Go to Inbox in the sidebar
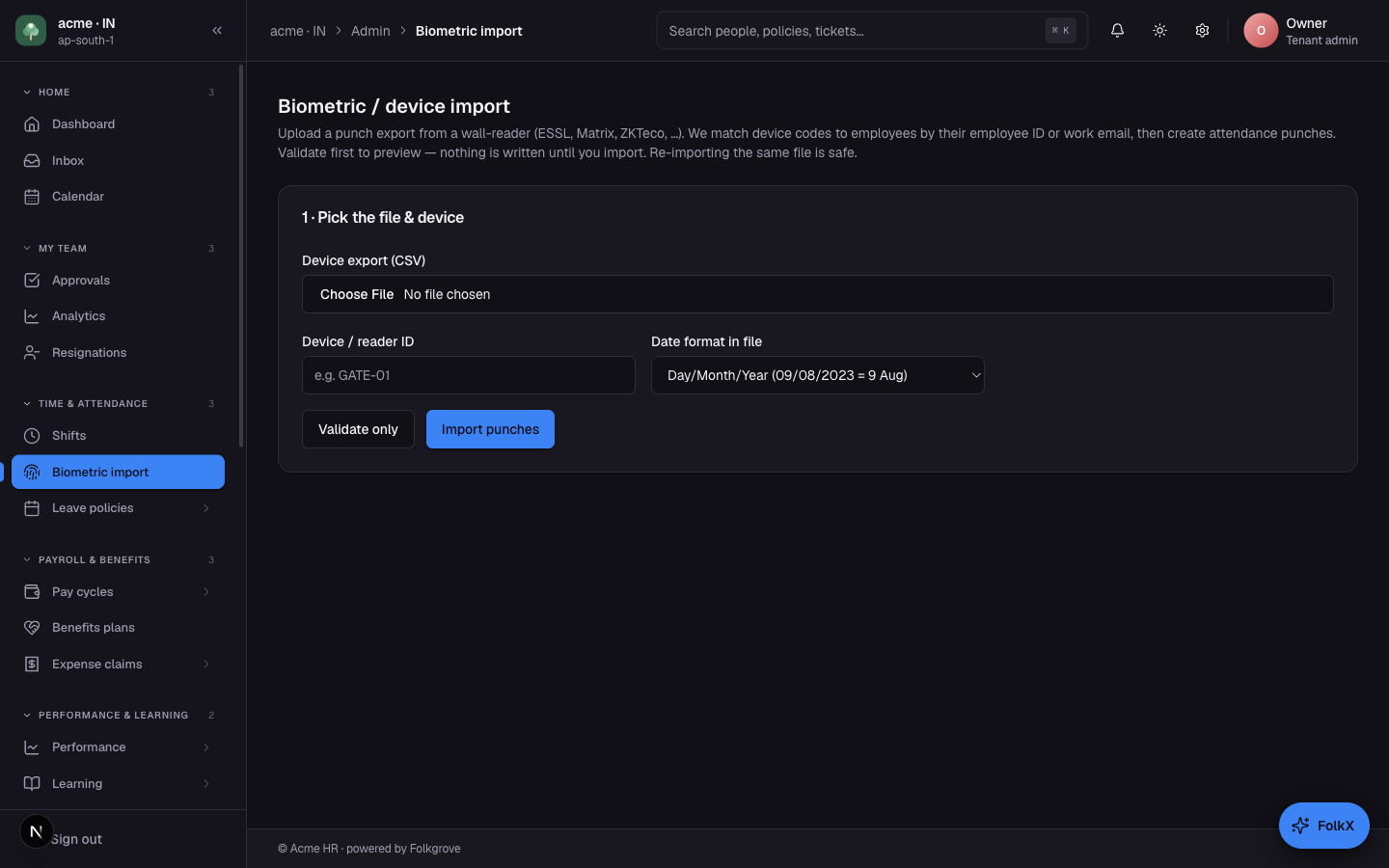The image size is (1389, 868). 118,161
